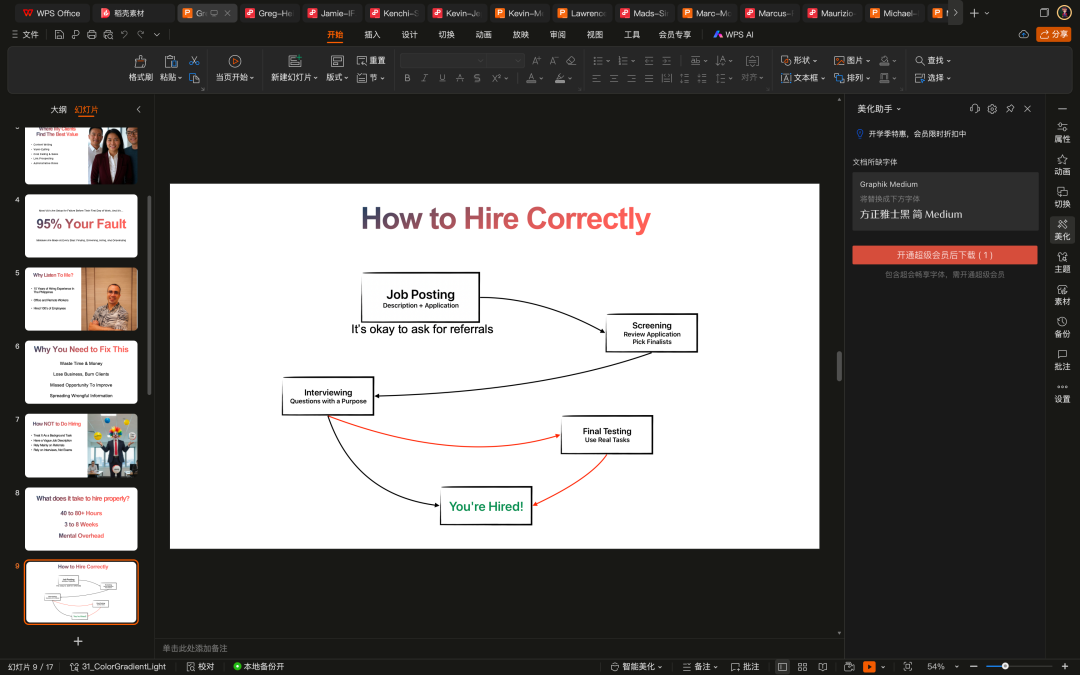Pin the beautify assistant panel

coord(1010,109)
